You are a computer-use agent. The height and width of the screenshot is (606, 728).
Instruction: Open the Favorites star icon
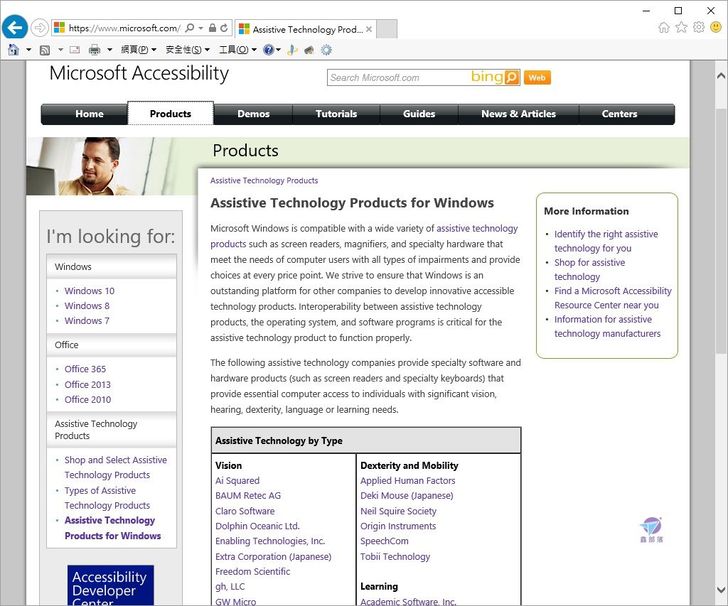681,27
